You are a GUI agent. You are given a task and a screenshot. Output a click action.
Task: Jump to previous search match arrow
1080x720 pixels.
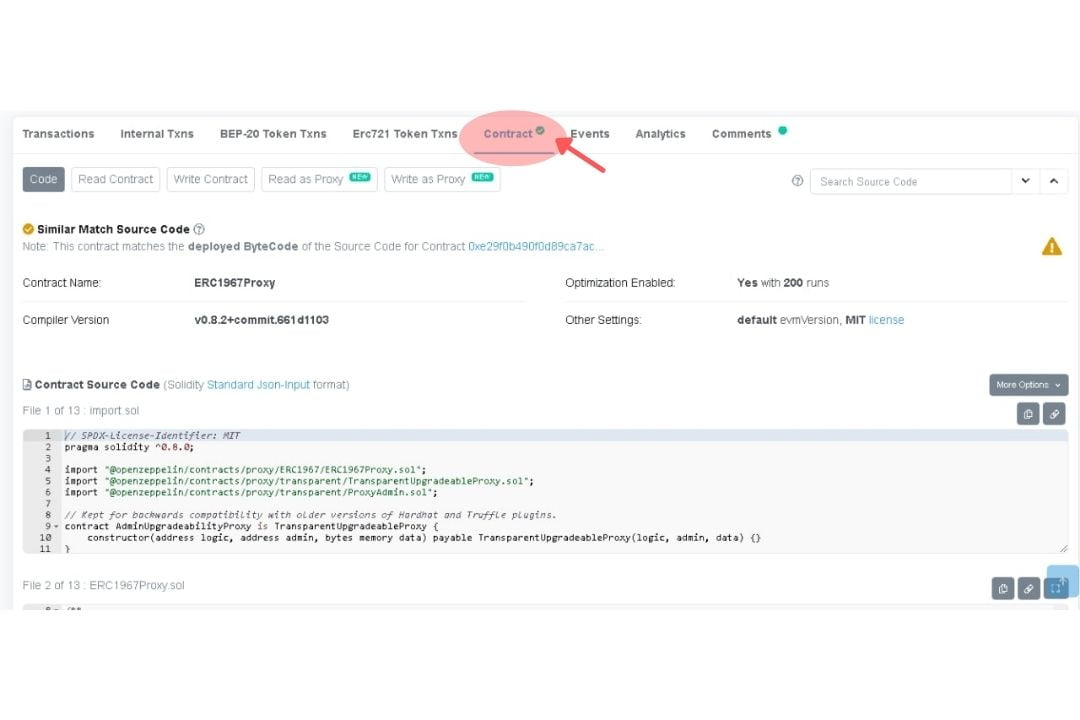pos(1054,181)
